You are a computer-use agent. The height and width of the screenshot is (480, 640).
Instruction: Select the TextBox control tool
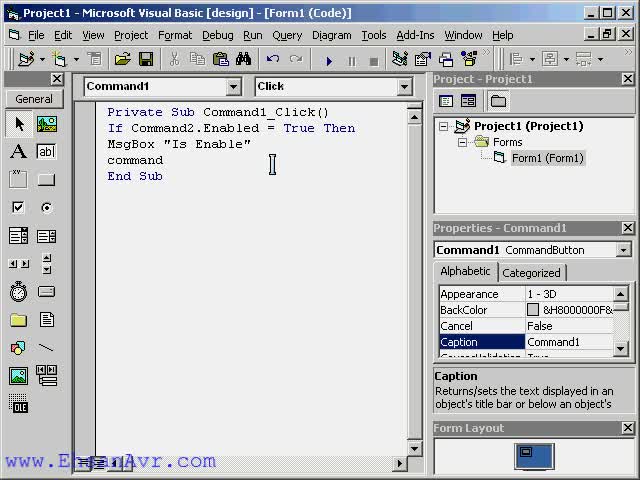click(47, 151)
